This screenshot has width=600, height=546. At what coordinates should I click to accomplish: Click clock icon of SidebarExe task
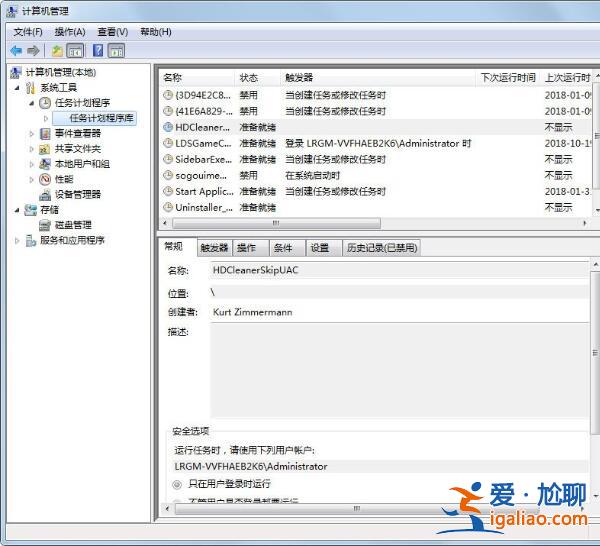point(168,159)
